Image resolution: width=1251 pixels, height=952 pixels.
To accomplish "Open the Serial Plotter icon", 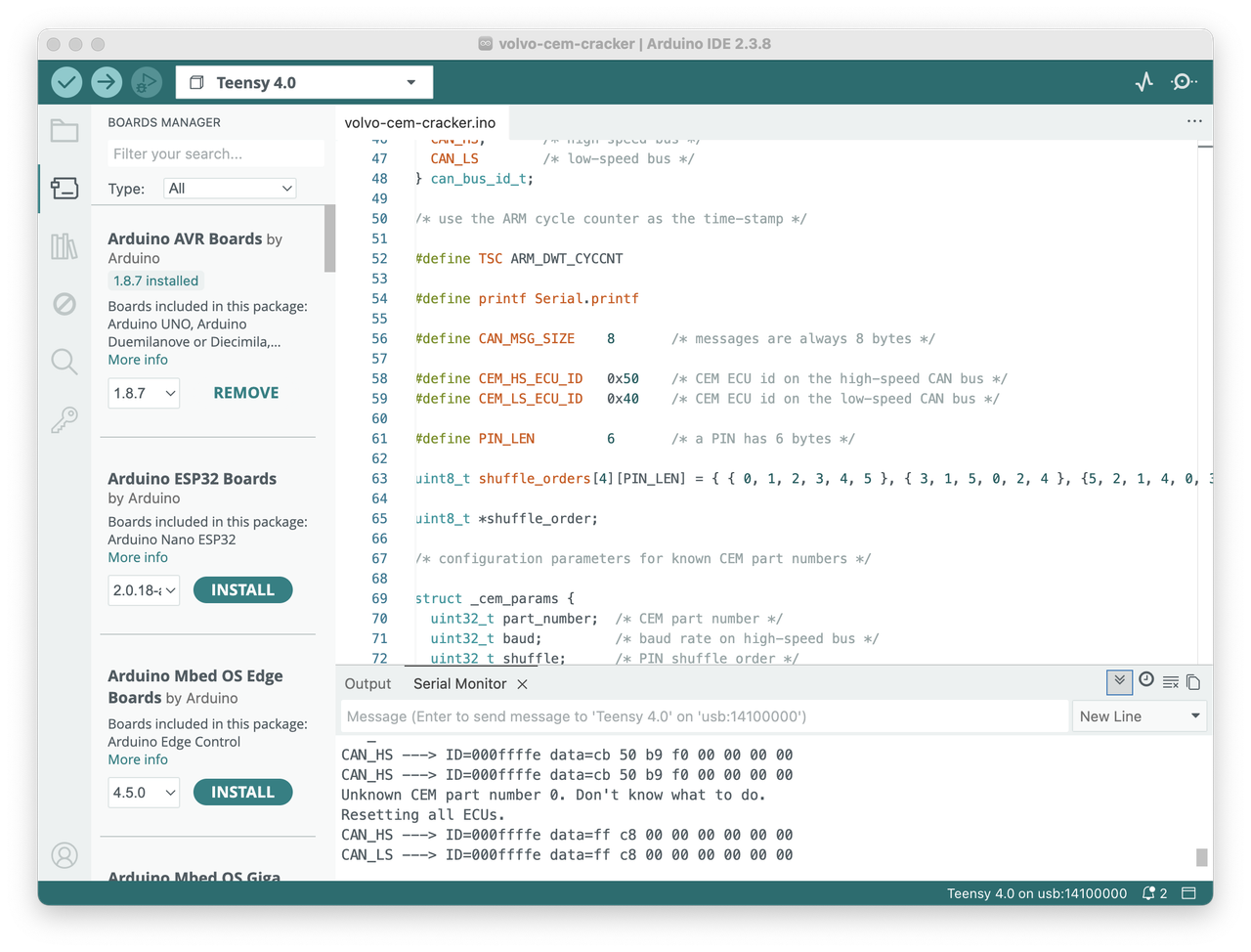I will (1144, 82).
